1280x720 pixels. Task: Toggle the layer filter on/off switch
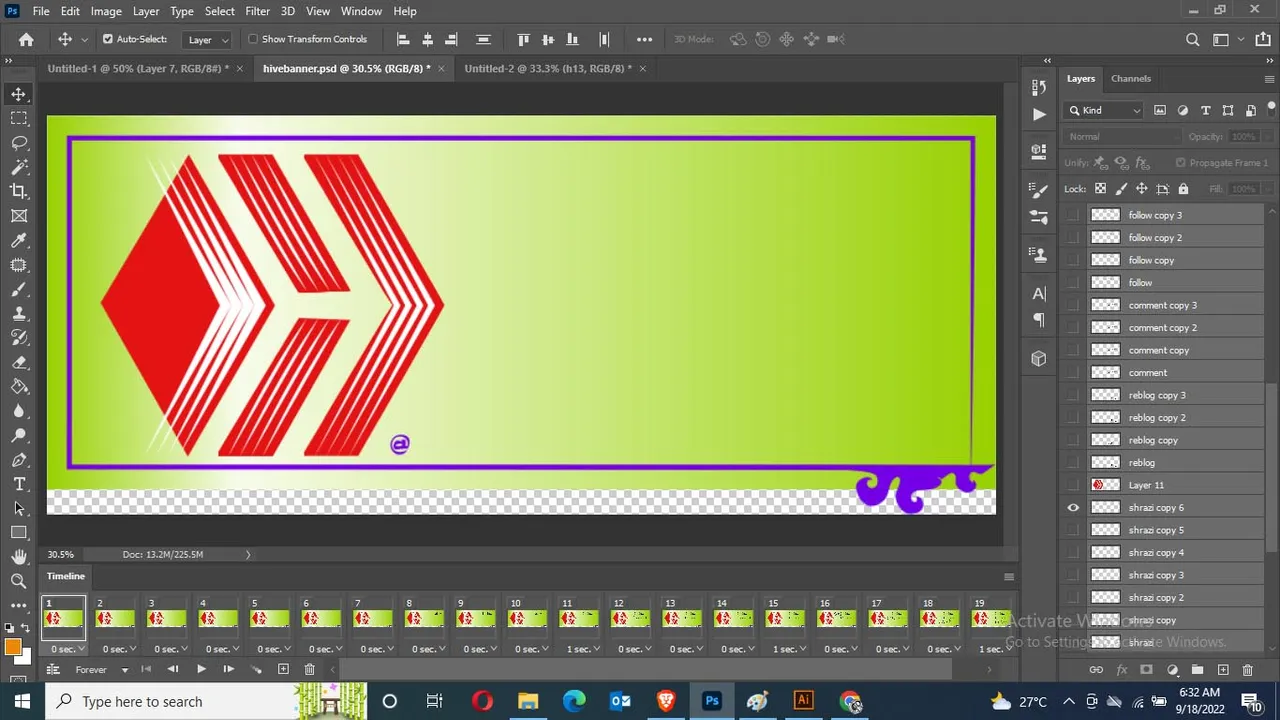1272,107
